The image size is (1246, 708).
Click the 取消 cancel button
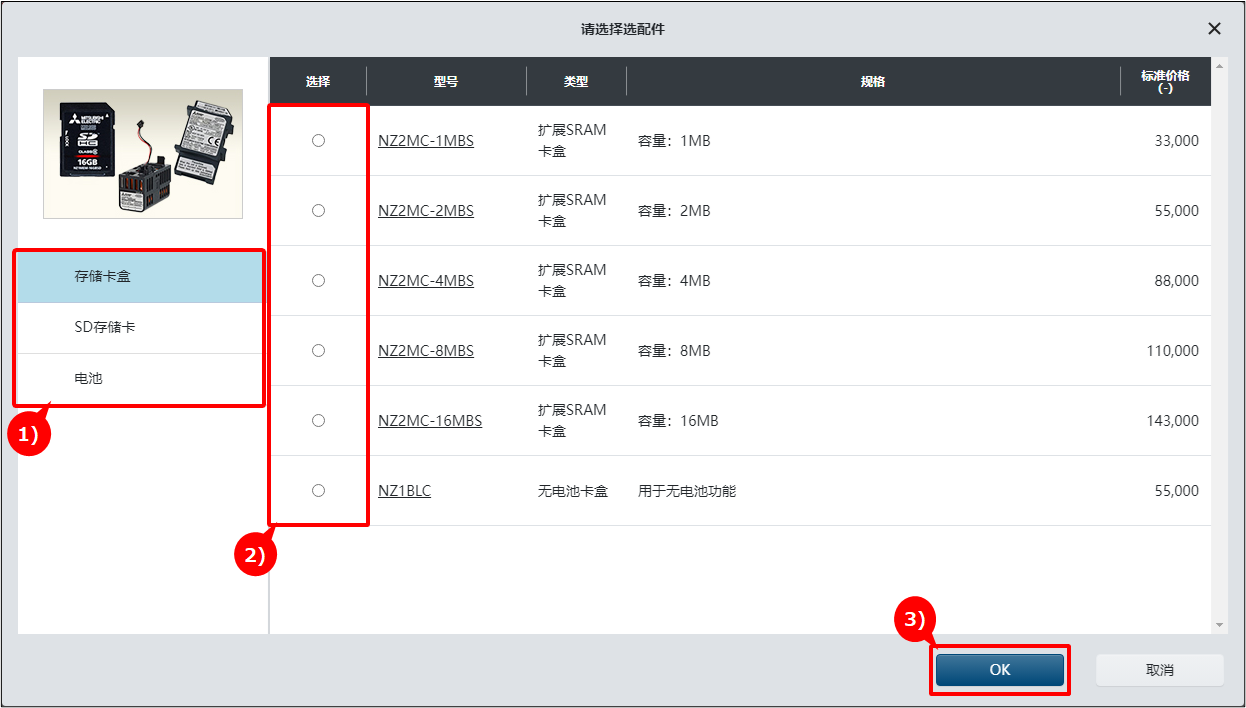pos(1159,670)
